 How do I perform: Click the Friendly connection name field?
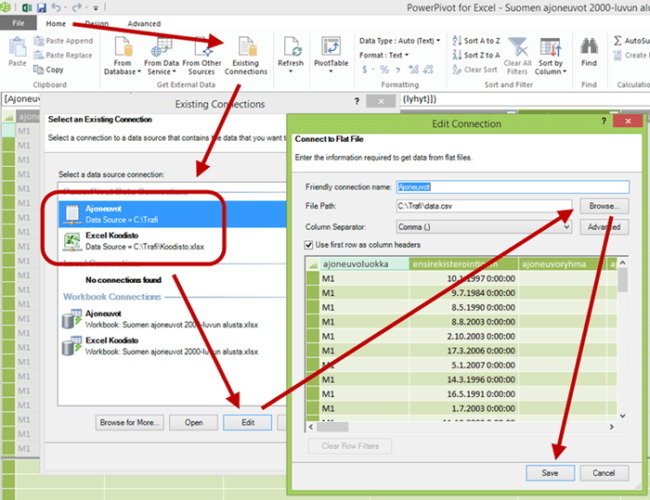pyautogui.click(x=511, y=187)
